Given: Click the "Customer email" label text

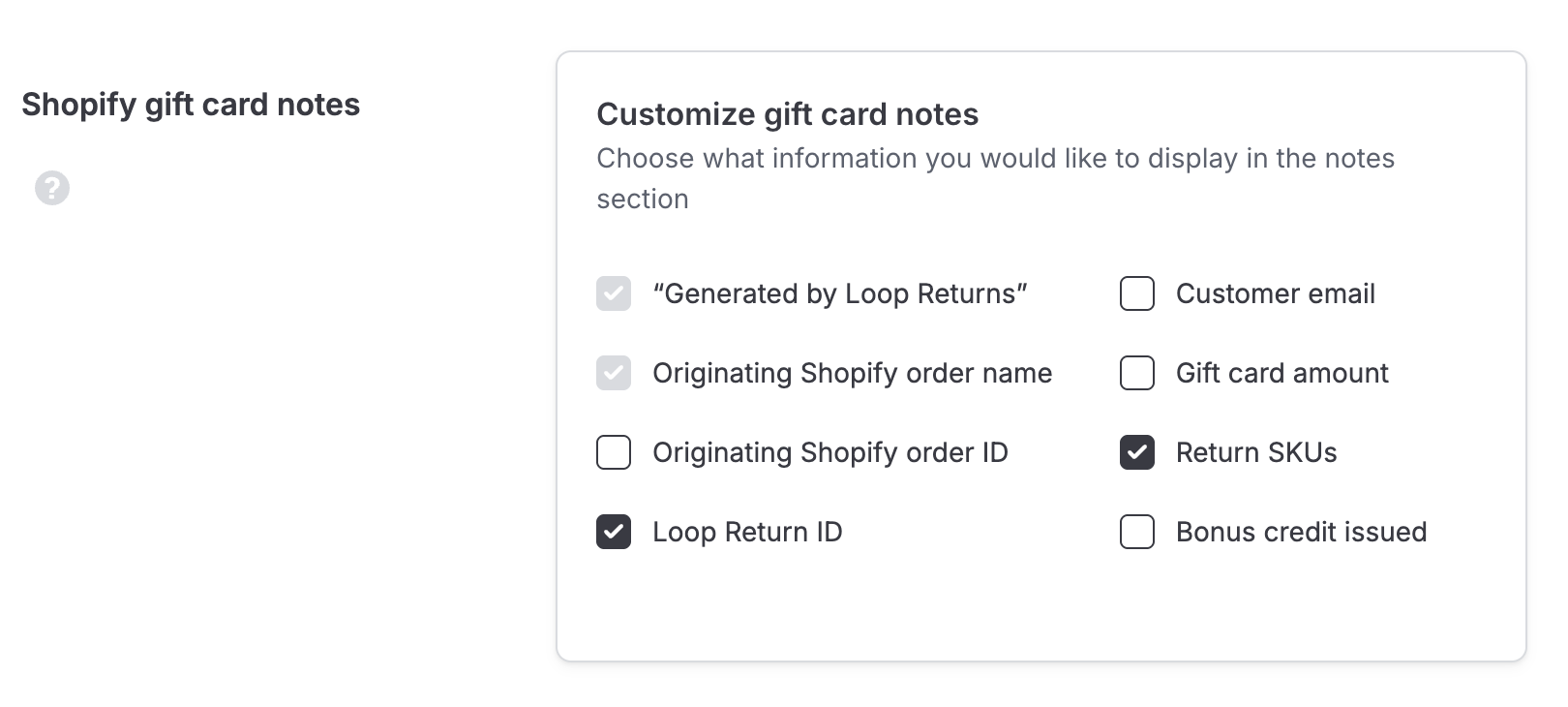Looking at the screenshot, I should pyautogui.click(x=1276, y=293).
